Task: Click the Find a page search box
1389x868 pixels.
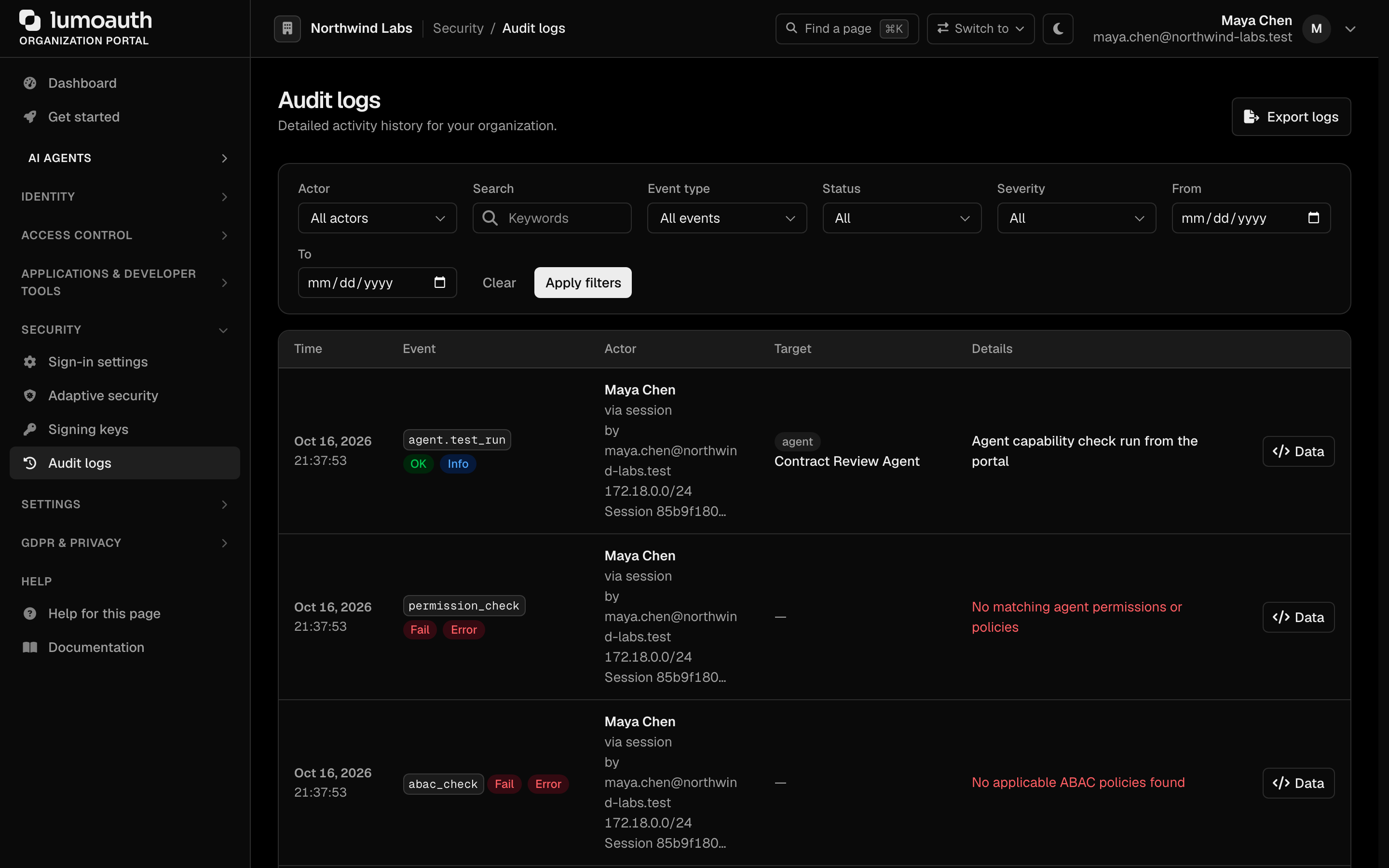Action: tap(846, 28)
